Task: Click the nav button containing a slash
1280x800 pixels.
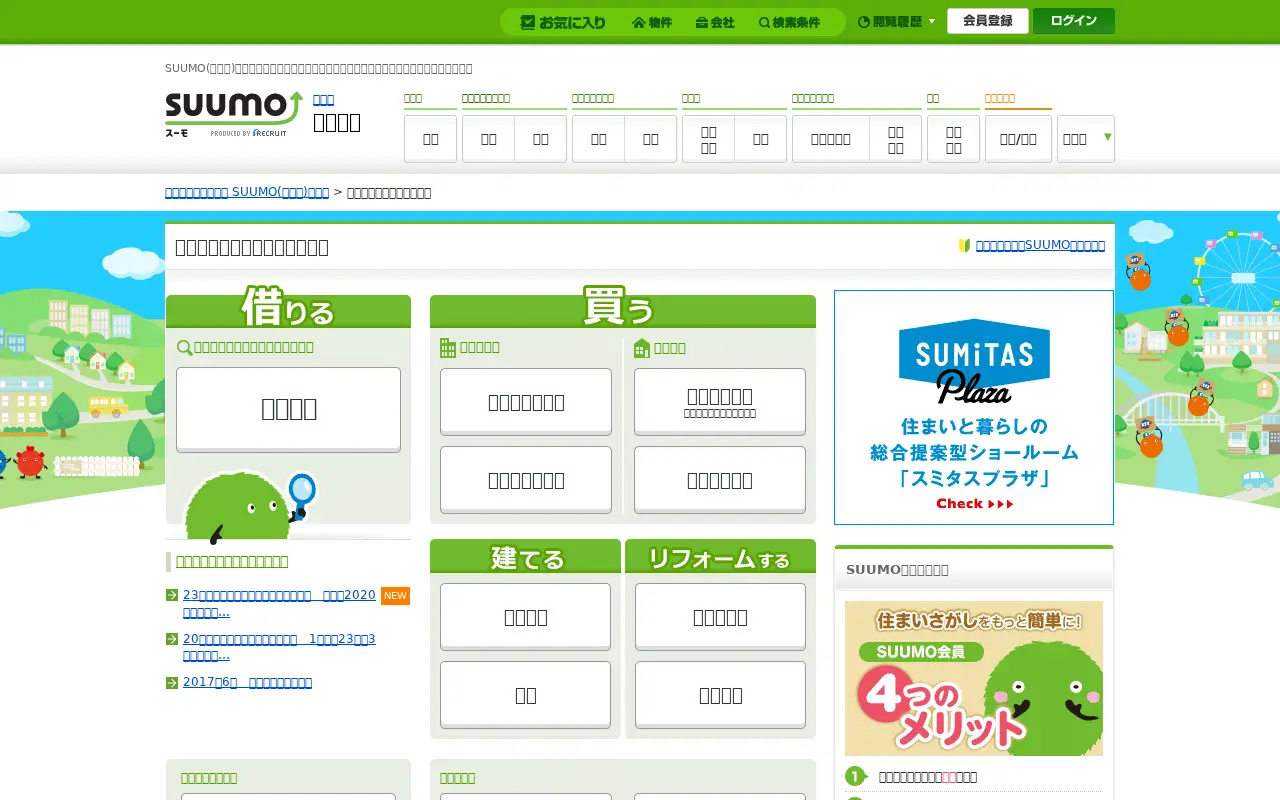Action: click(1018, 138)
